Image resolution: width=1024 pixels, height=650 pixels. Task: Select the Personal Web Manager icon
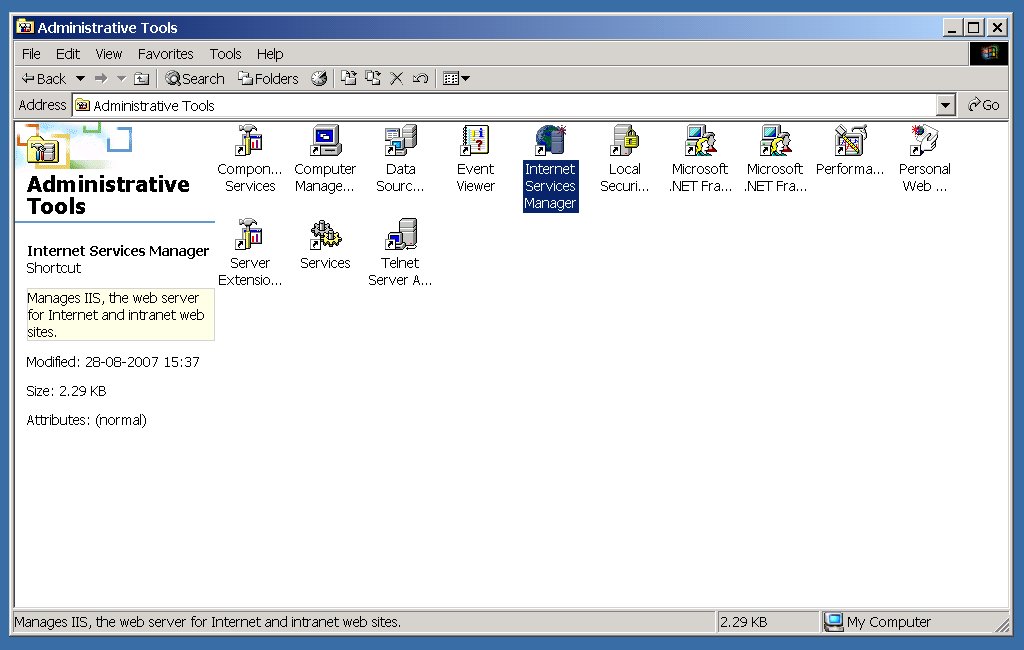pyautogui.click(x=924, y=159)
